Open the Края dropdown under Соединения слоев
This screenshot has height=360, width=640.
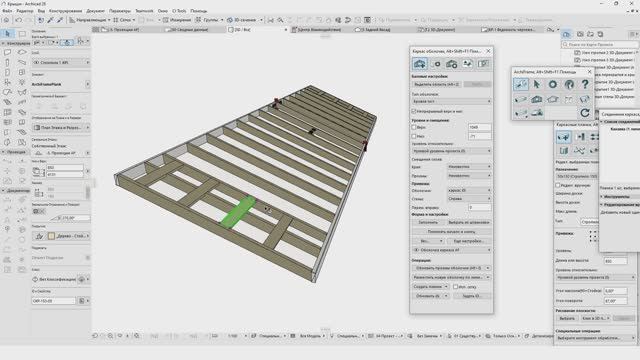coord(469,167)
